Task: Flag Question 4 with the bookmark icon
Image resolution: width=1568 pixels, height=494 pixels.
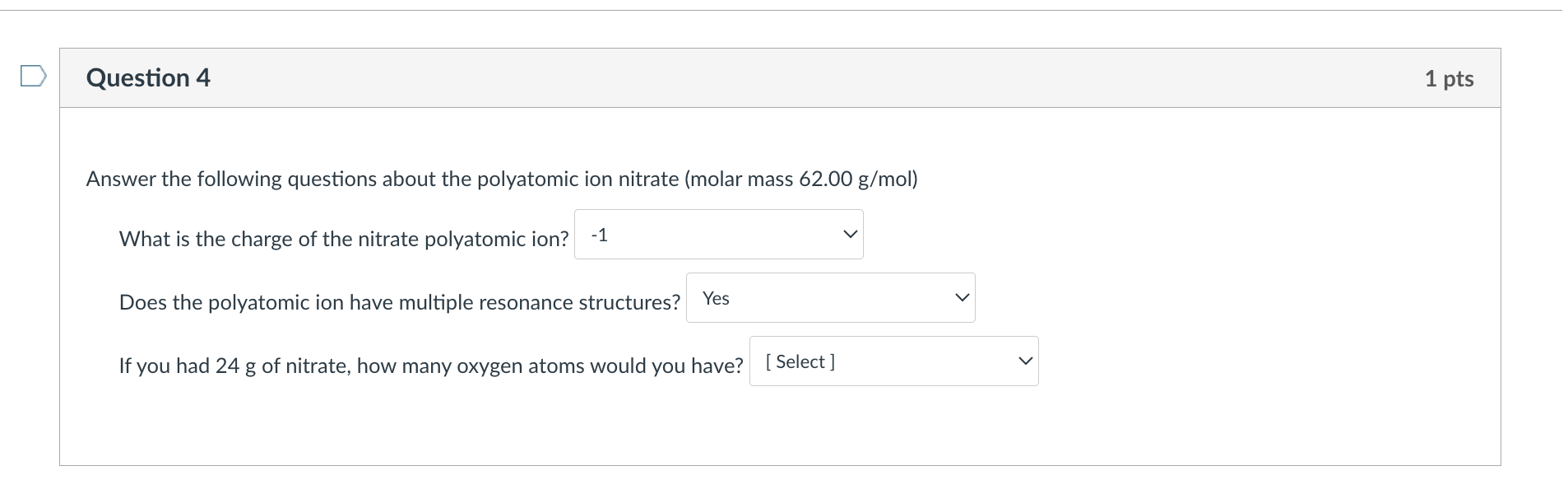Action: tap(33, 77)
